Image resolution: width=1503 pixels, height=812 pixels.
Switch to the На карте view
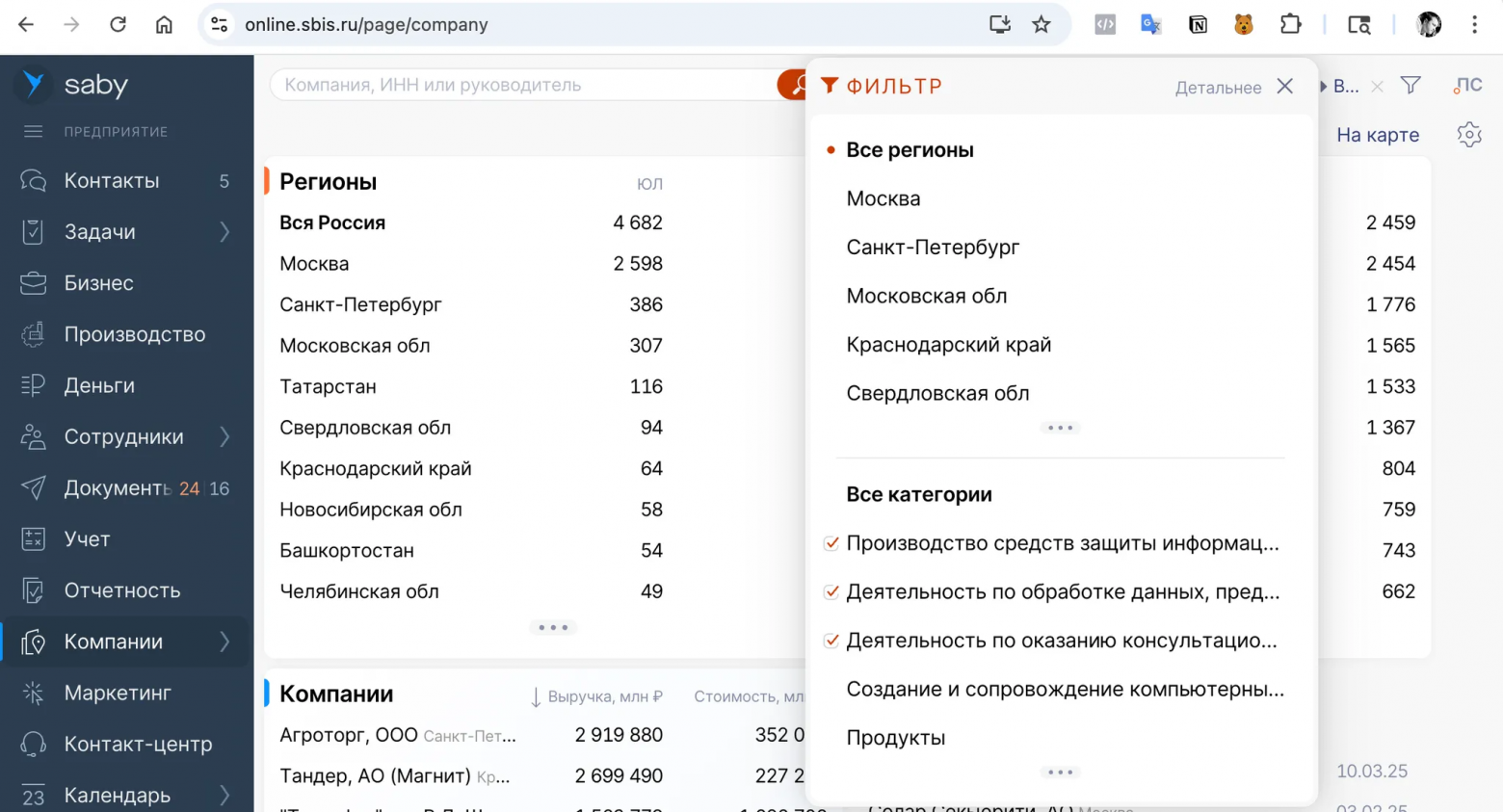[x=1376, y=134]
